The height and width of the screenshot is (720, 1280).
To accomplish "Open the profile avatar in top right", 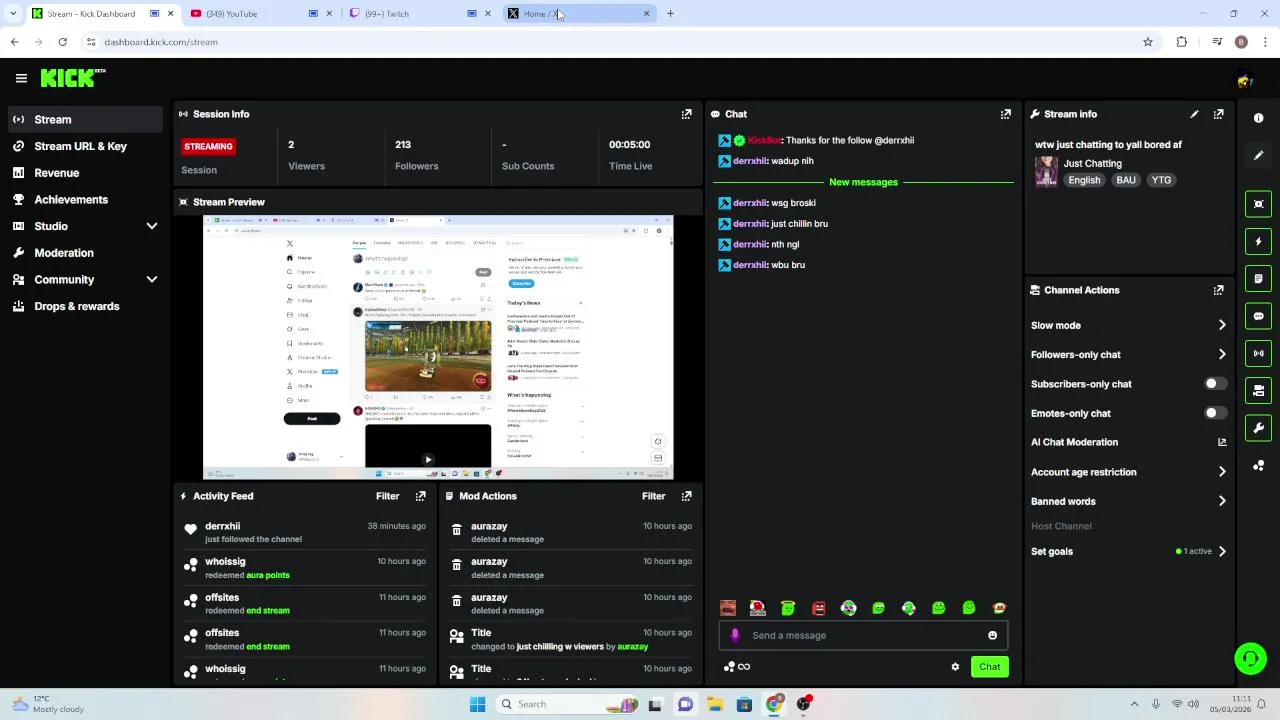I will [1244, 80].
